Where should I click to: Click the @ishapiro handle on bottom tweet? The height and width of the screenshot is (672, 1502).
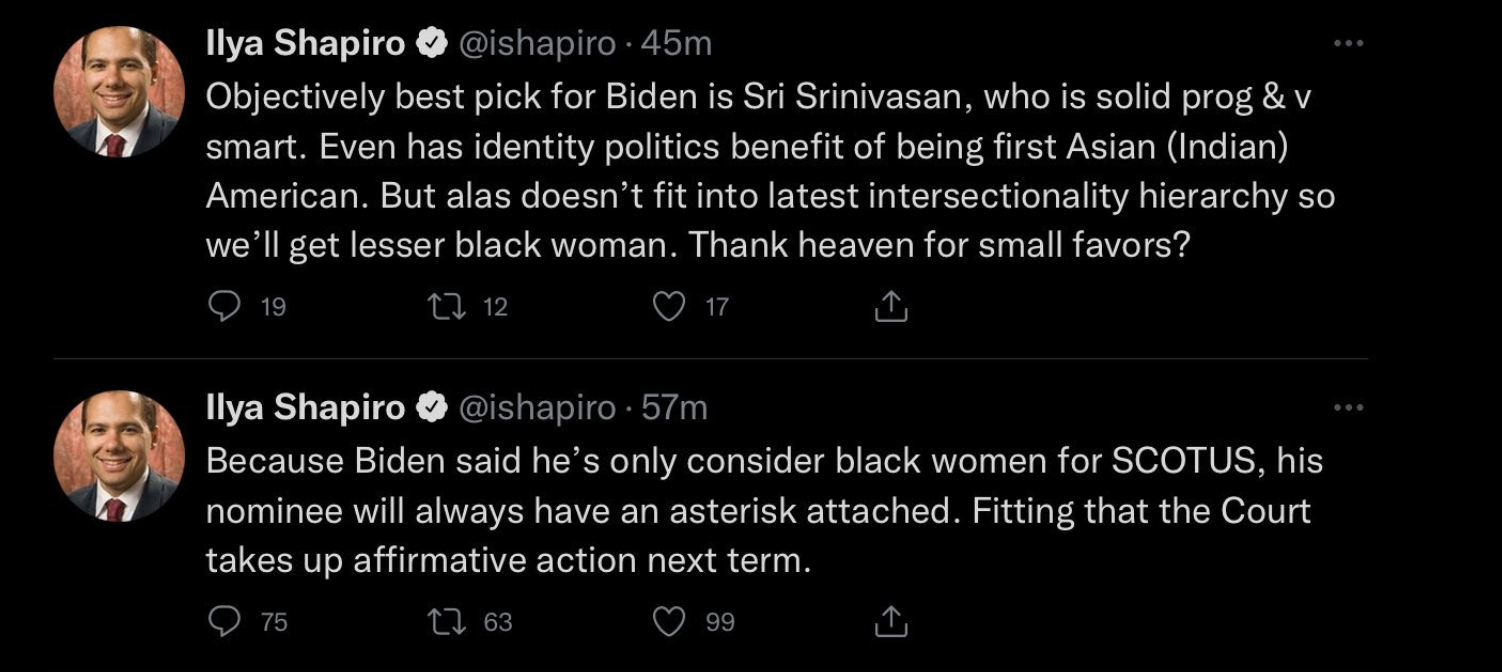pos(536,407)
